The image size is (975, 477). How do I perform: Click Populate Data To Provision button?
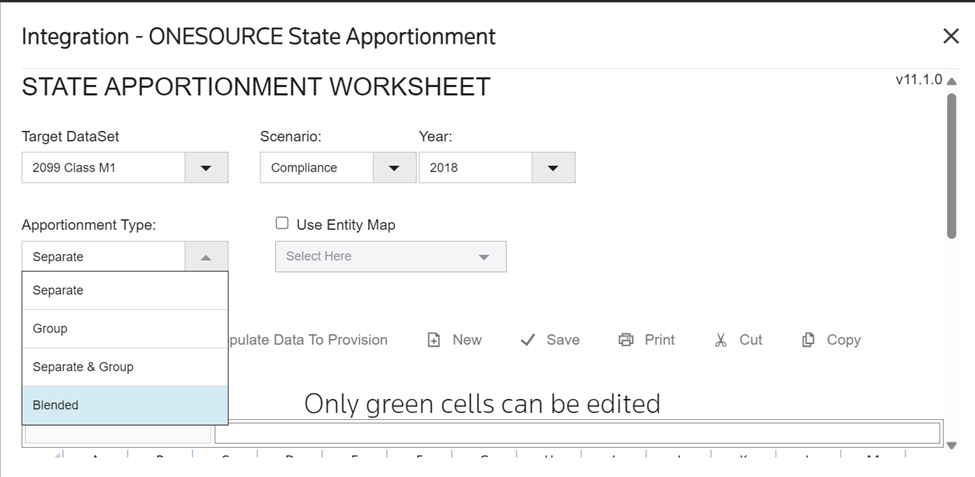click(x=308, y=340)
